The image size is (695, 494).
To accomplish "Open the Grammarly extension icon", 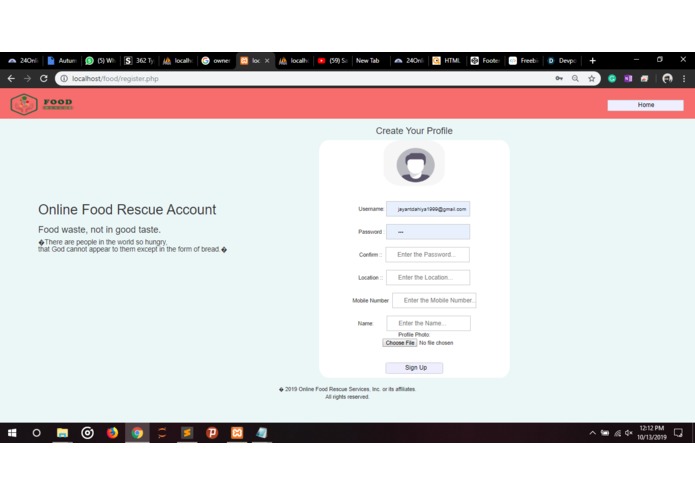I will tap(612, 78).
